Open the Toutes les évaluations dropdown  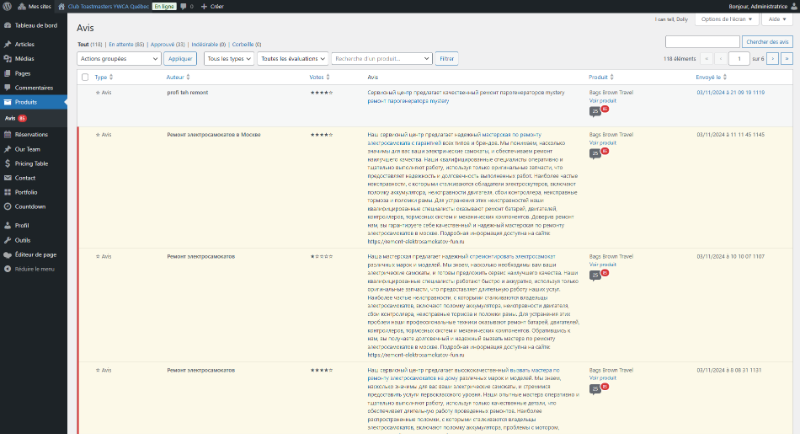pos(290,59)
